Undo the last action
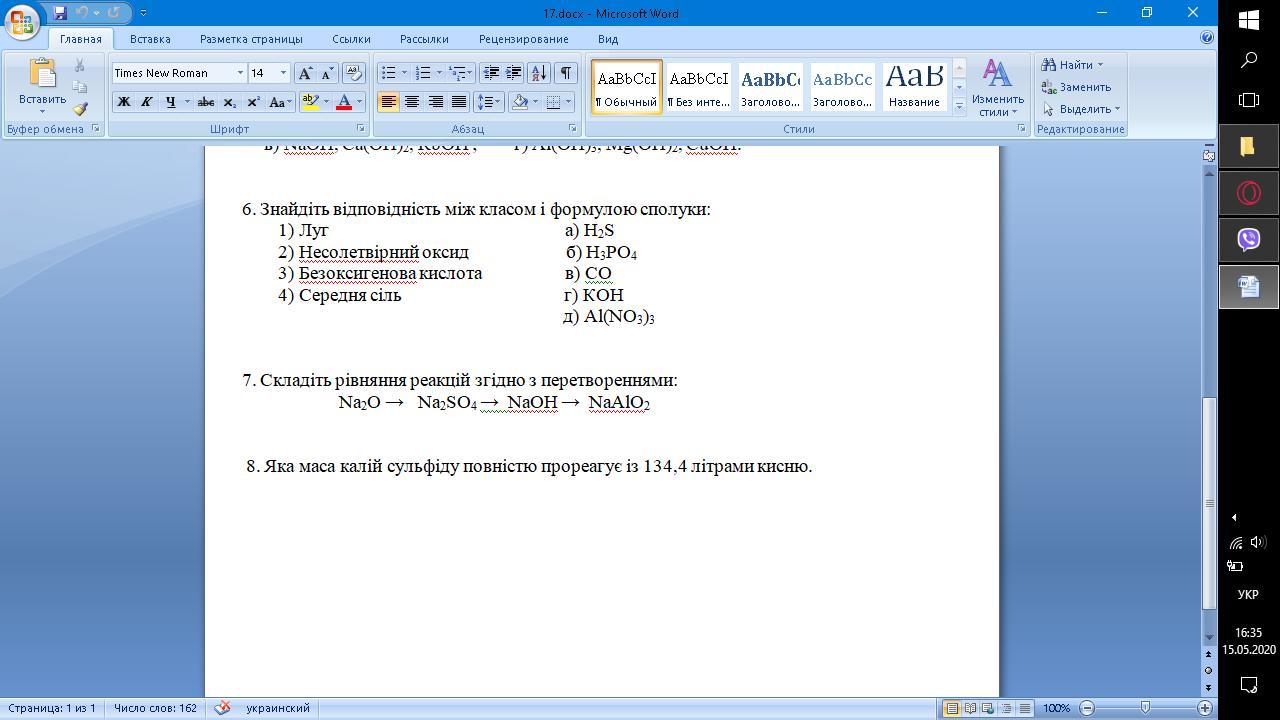The image size is (1280, 720). tap(82, 13)
